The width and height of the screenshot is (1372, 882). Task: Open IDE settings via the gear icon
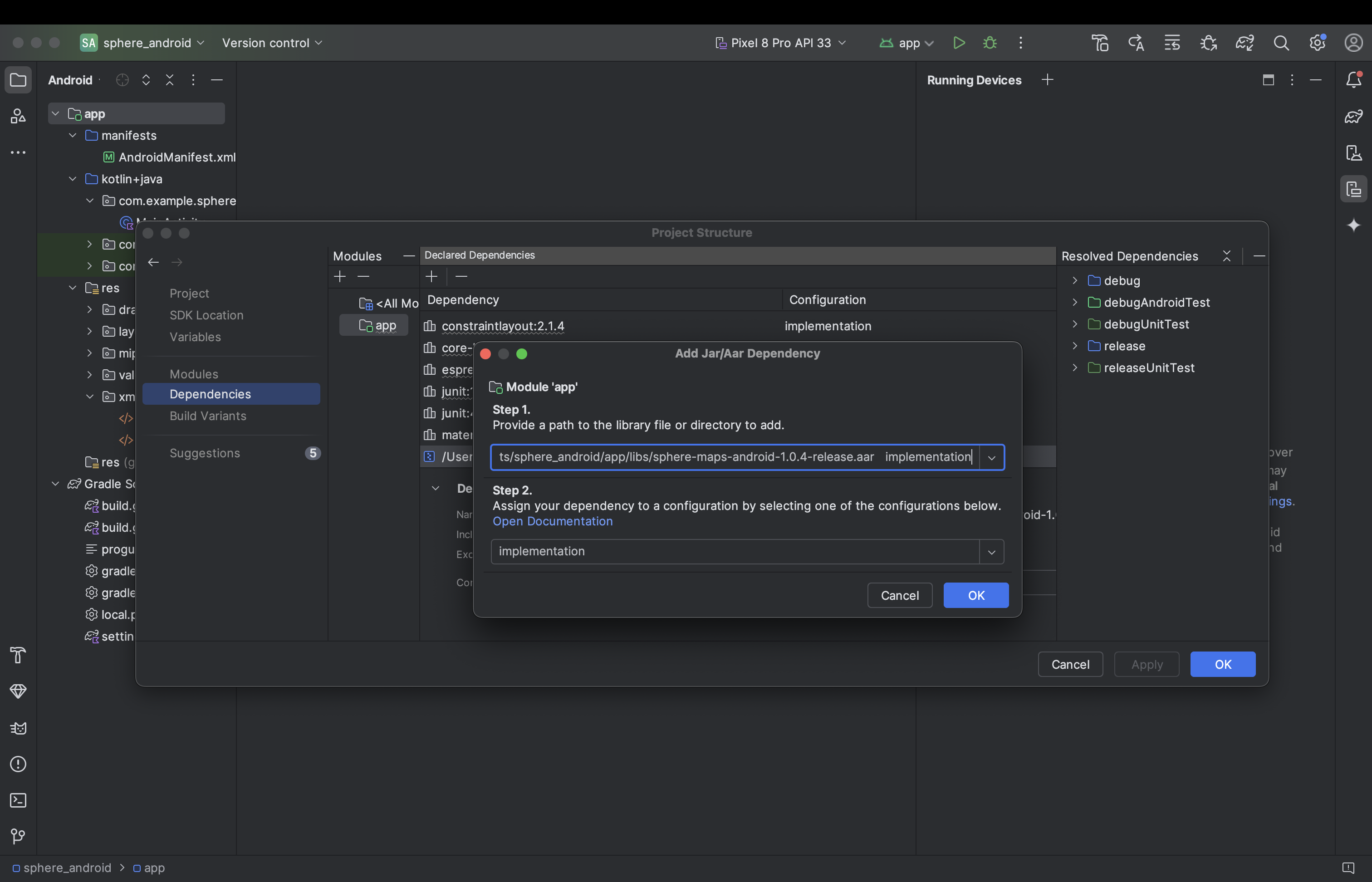[1318, 42]
